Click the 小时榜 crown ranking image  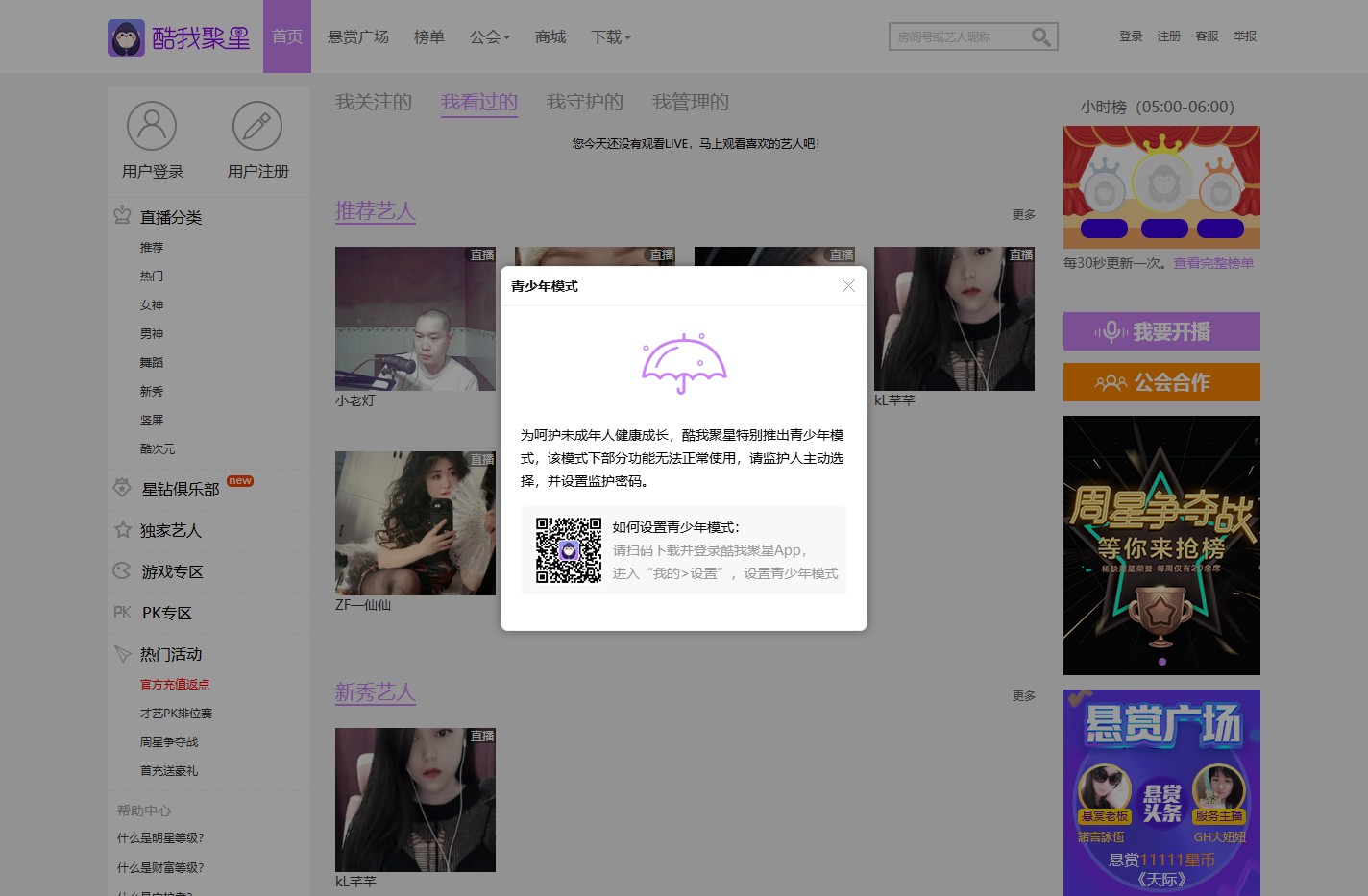1161,187
